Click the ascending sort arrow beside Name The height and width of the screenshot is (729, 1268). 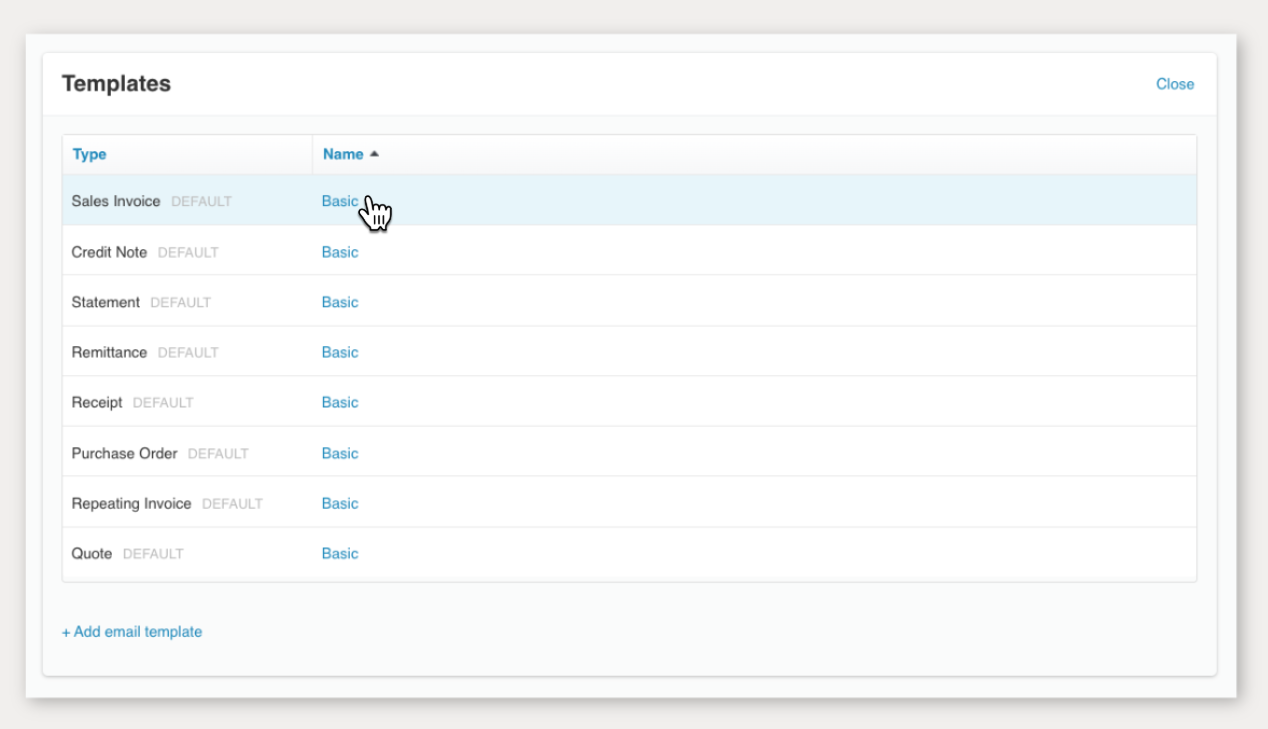point(374,154)
